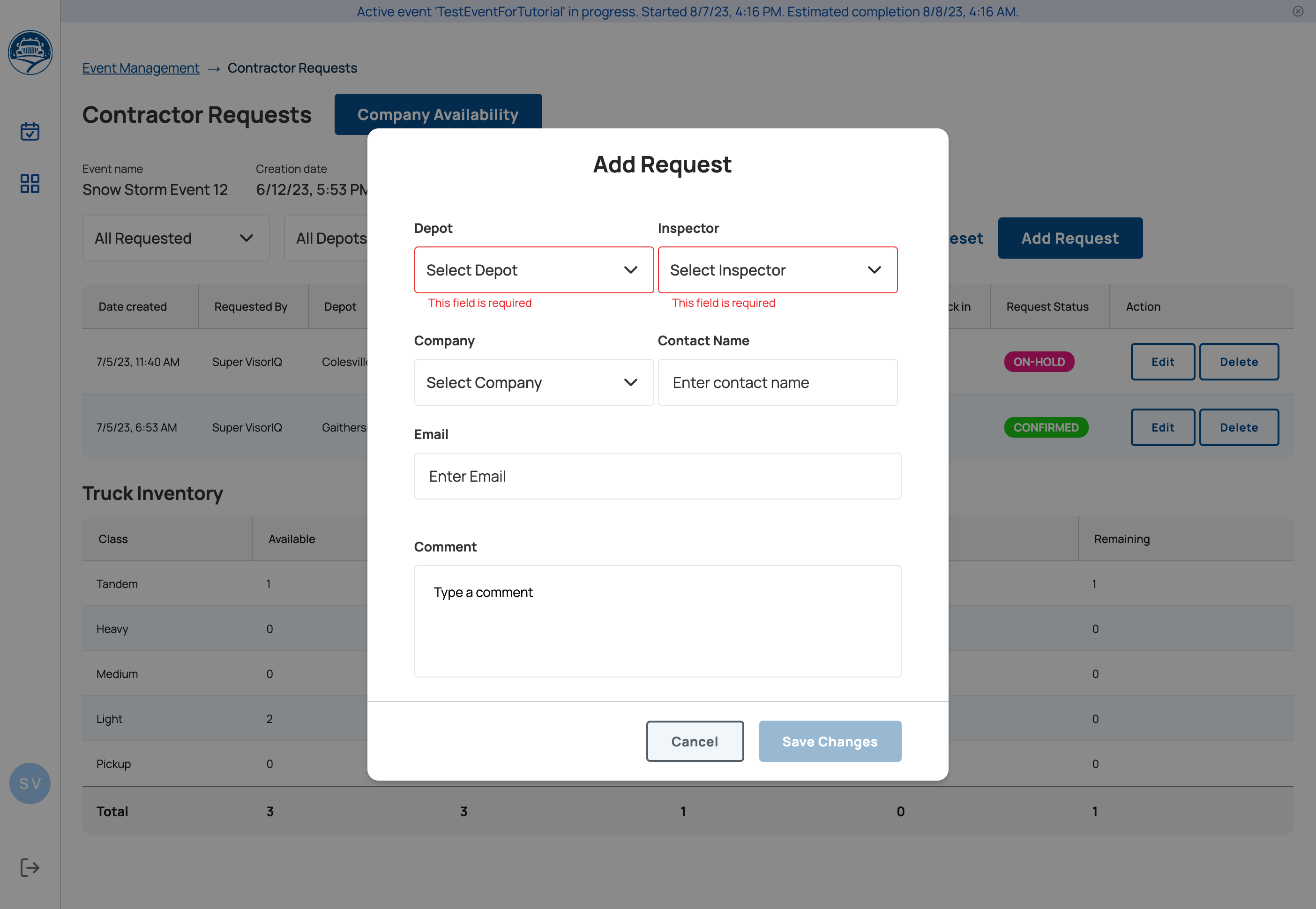The width and height of the screenshot is (1316, 909).
Task: Dismiss the active event banner
Action: pos(1298,11)
